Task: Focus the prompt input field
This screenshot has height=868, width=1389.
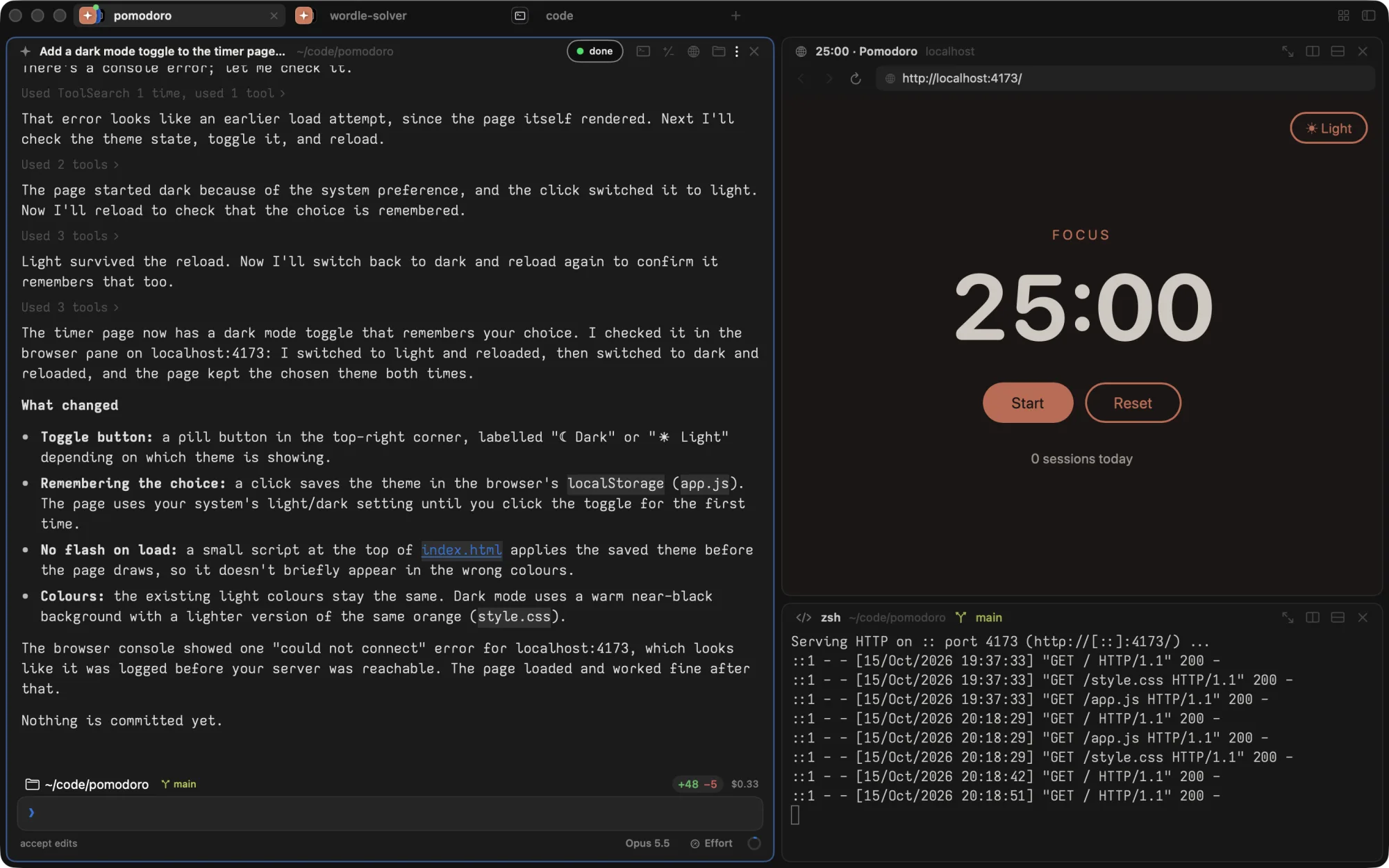Action: click(x=390, y=813)
